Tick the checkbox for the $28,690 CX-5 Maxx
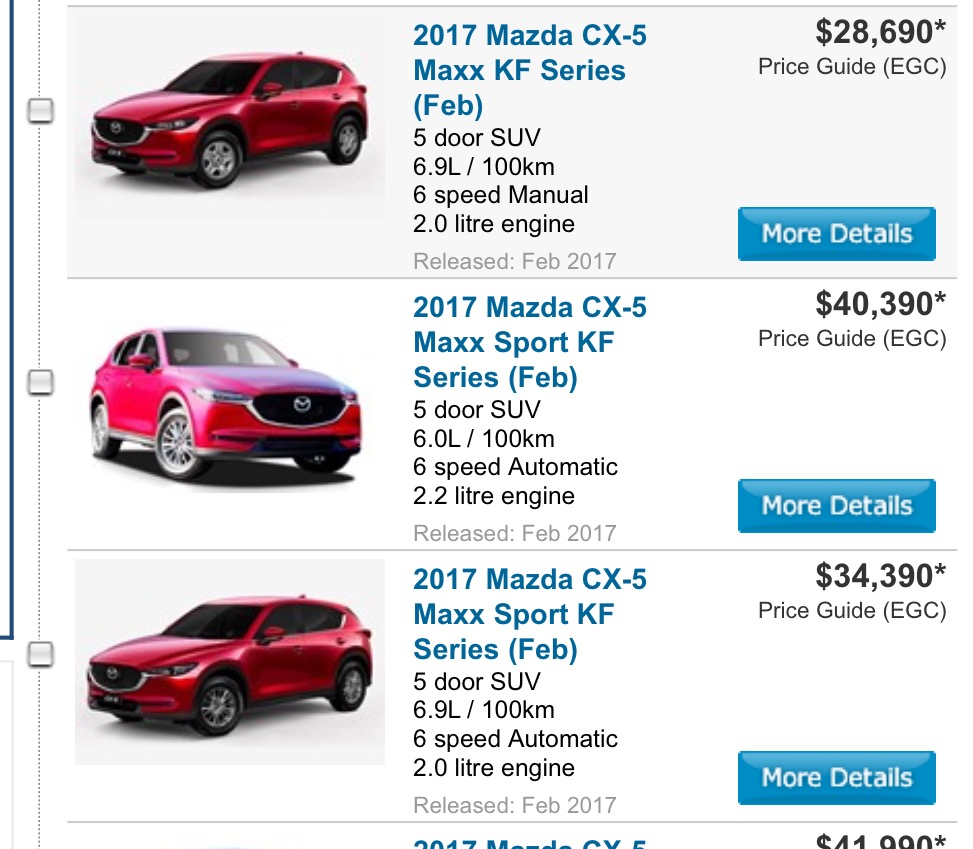 40,110
